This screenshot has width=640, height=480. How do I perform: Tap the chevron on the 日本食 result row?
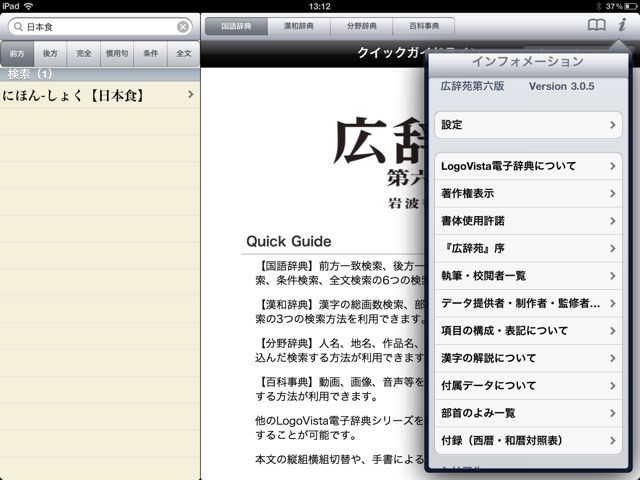191,95
